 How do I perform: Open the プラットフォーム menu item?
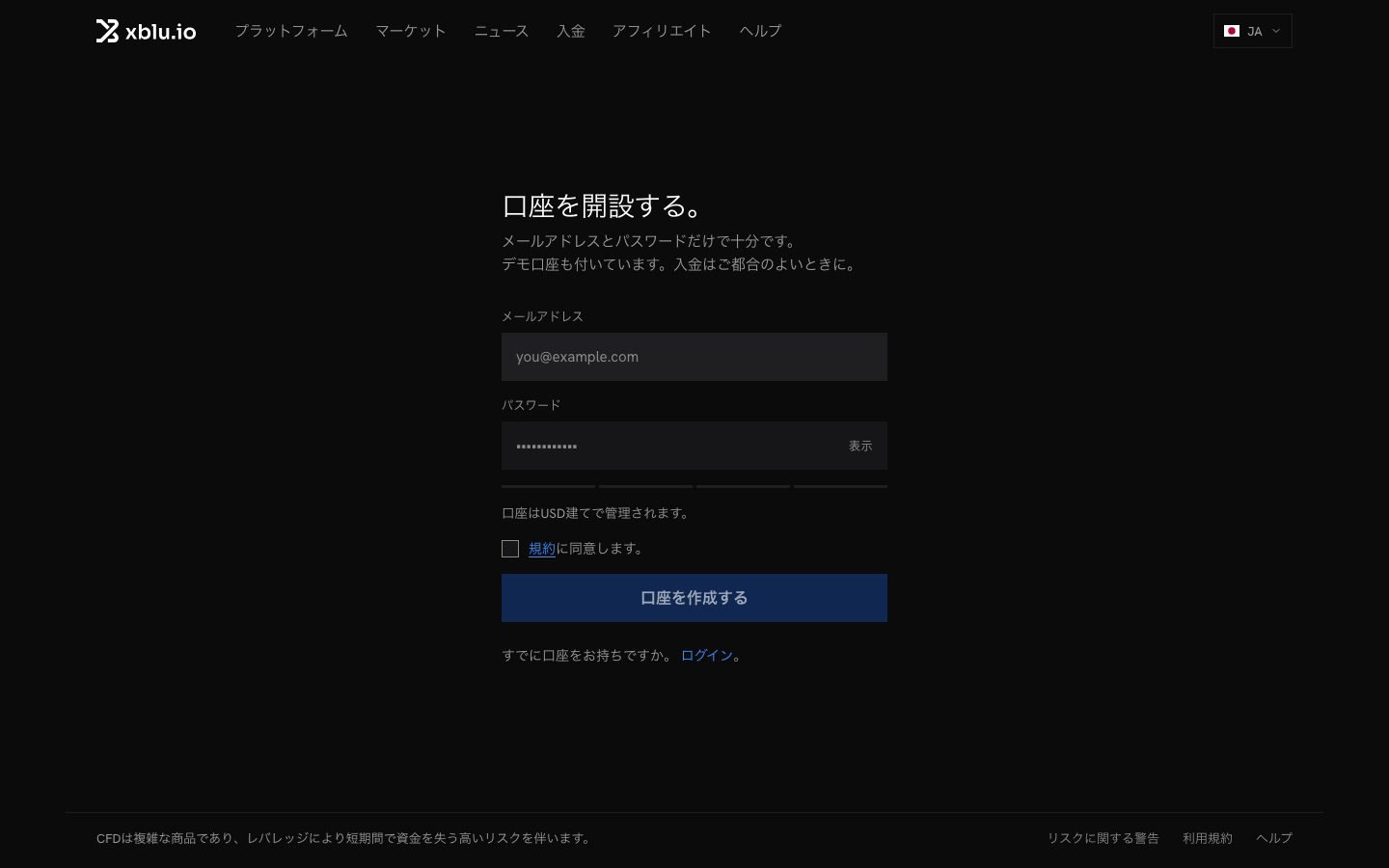click(291, 31)
